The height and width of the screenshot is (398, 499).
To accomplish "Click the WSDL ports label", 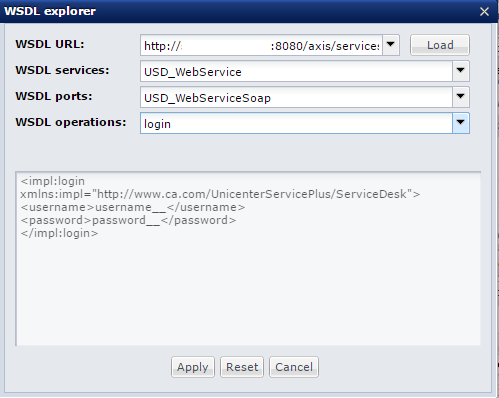I will point(54,96).
